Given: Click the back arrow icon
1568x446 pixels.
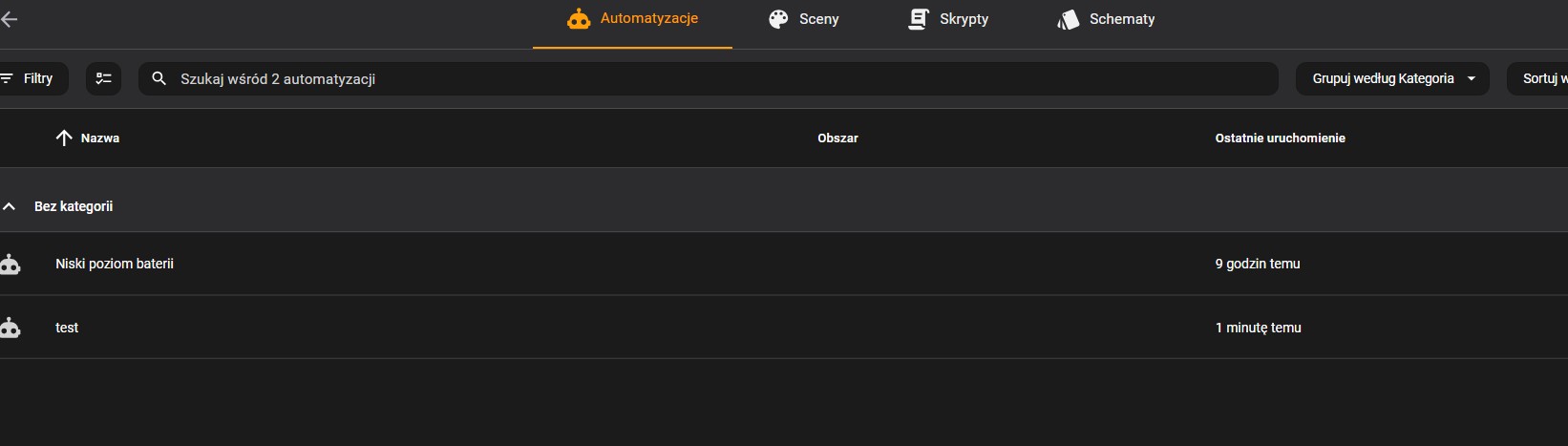Looking at the screenshot, I should pos(10,19).
